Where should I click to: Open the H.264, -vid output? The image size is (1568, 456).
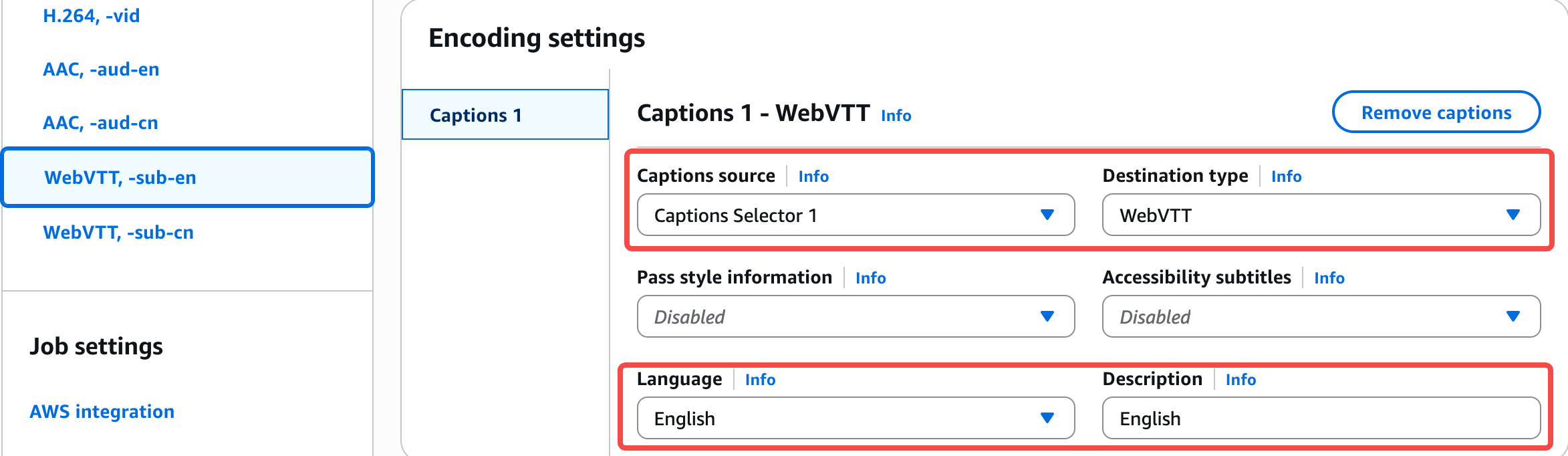pos(92,16)
